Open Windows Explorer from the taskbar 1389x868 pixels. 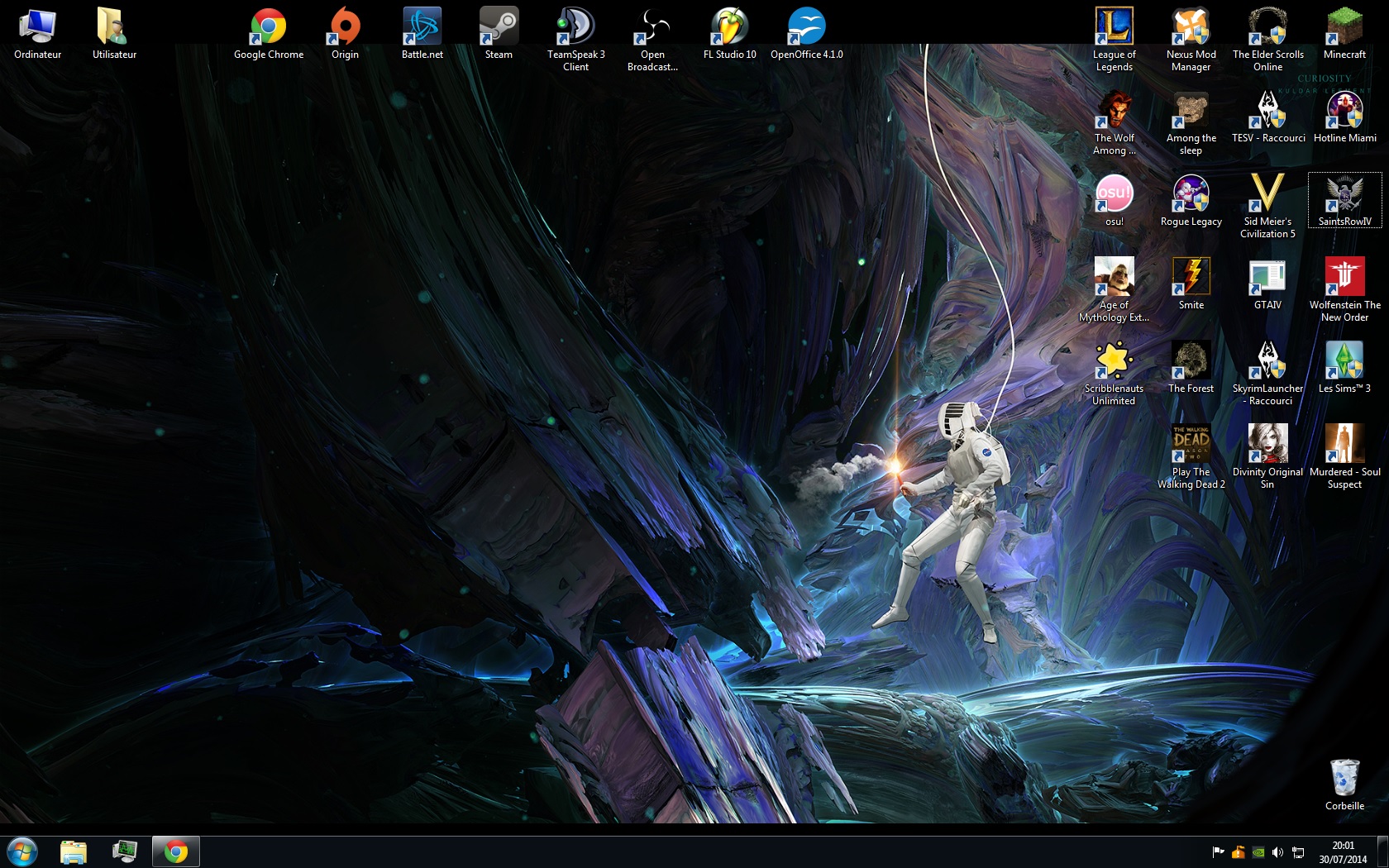point(74,851)
